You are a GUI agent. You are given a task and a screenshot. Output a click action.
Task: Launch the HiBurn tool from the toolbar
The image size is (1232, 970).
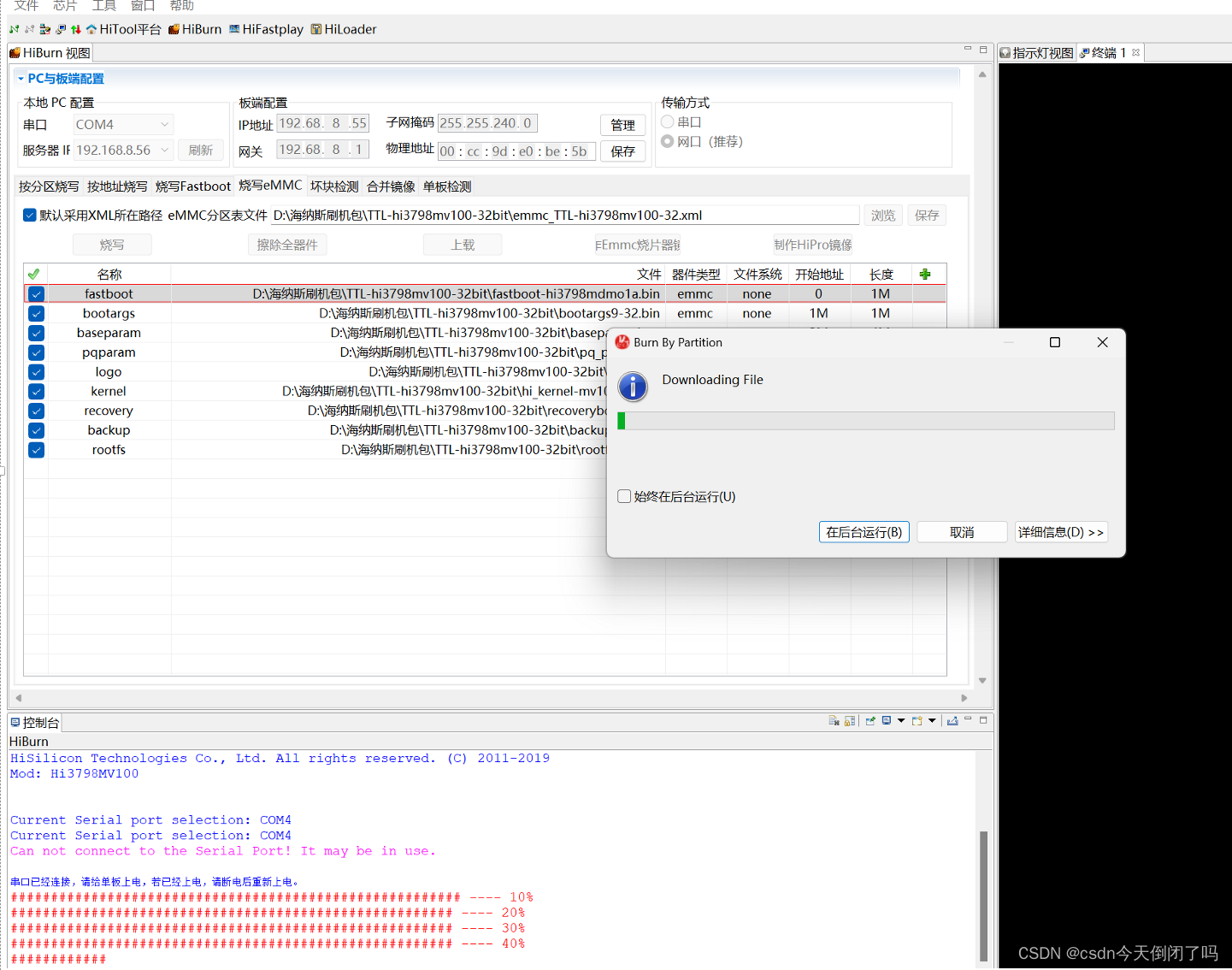point(195,29)
